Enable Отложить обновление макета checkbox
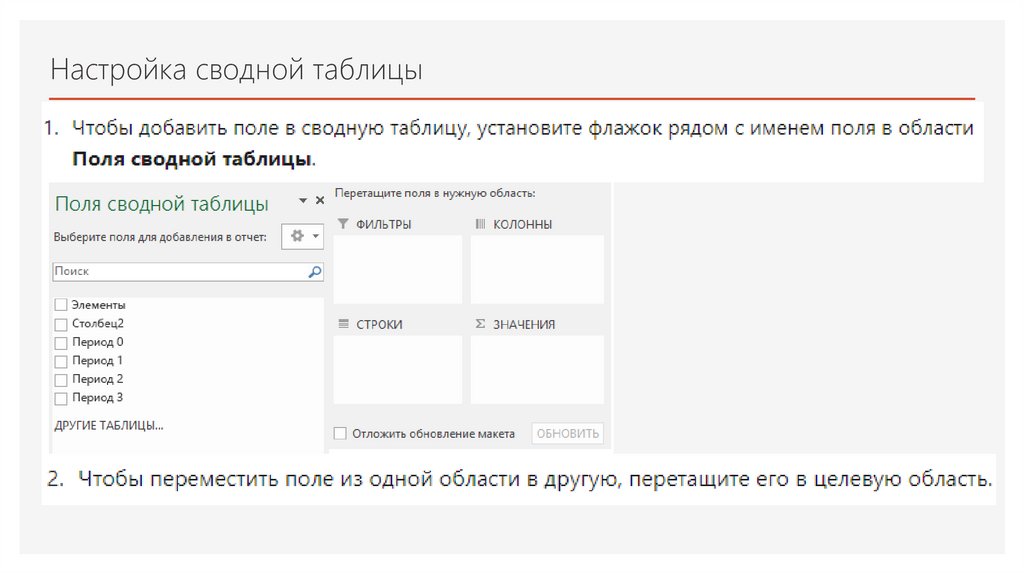1024x574 pixels. (x=340, y=434)
